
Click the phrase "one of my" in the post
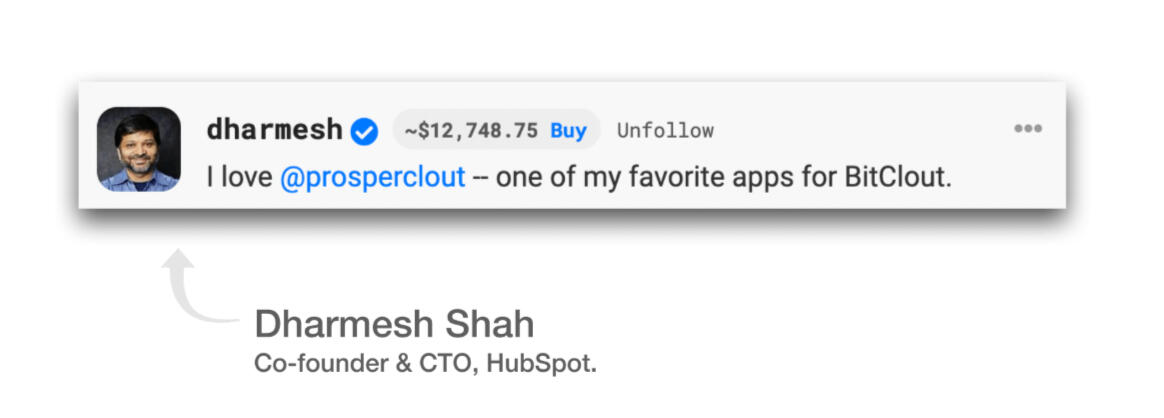540,177
